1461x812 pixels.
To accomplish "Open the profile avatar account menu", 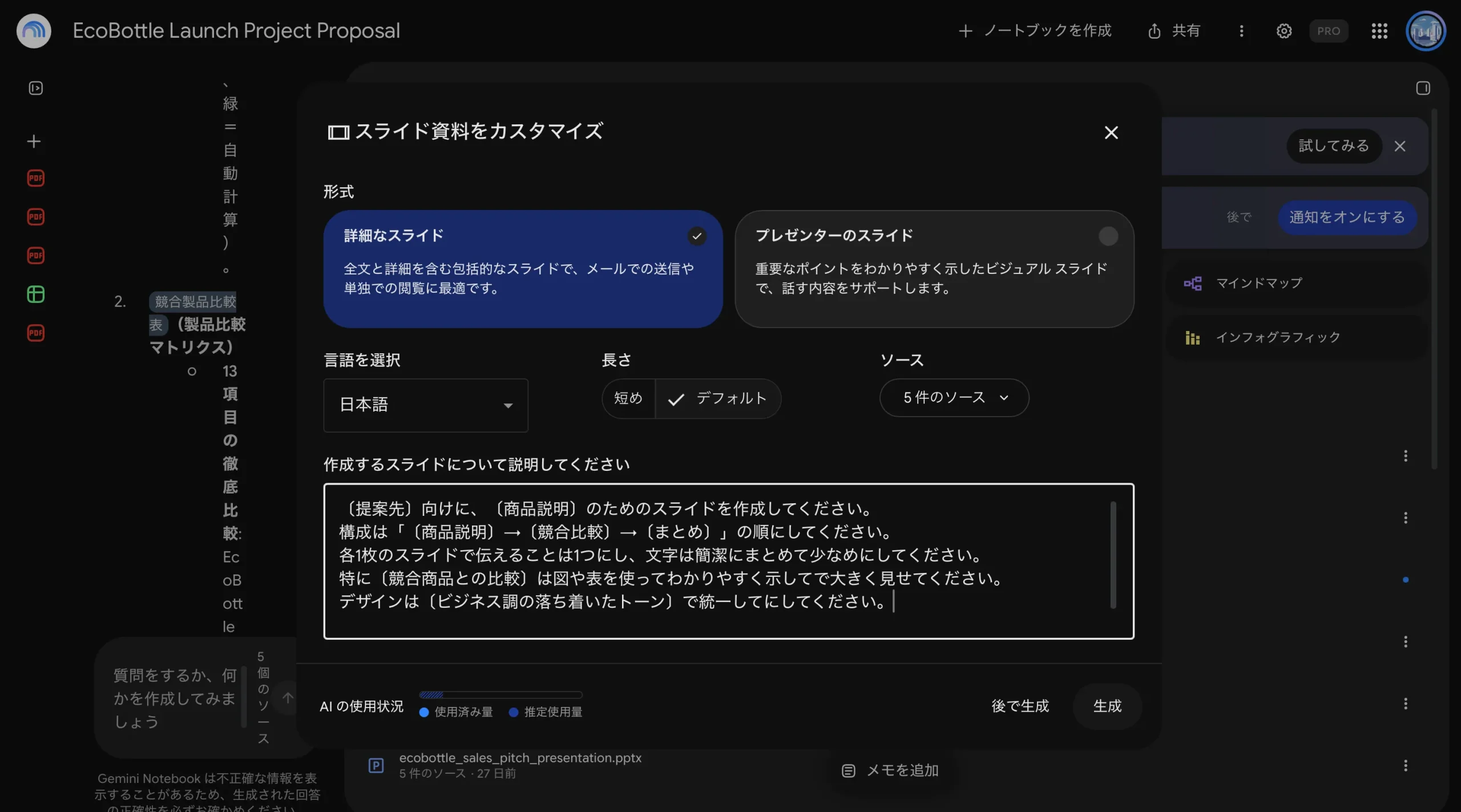I will click(x=1426, y=31).
